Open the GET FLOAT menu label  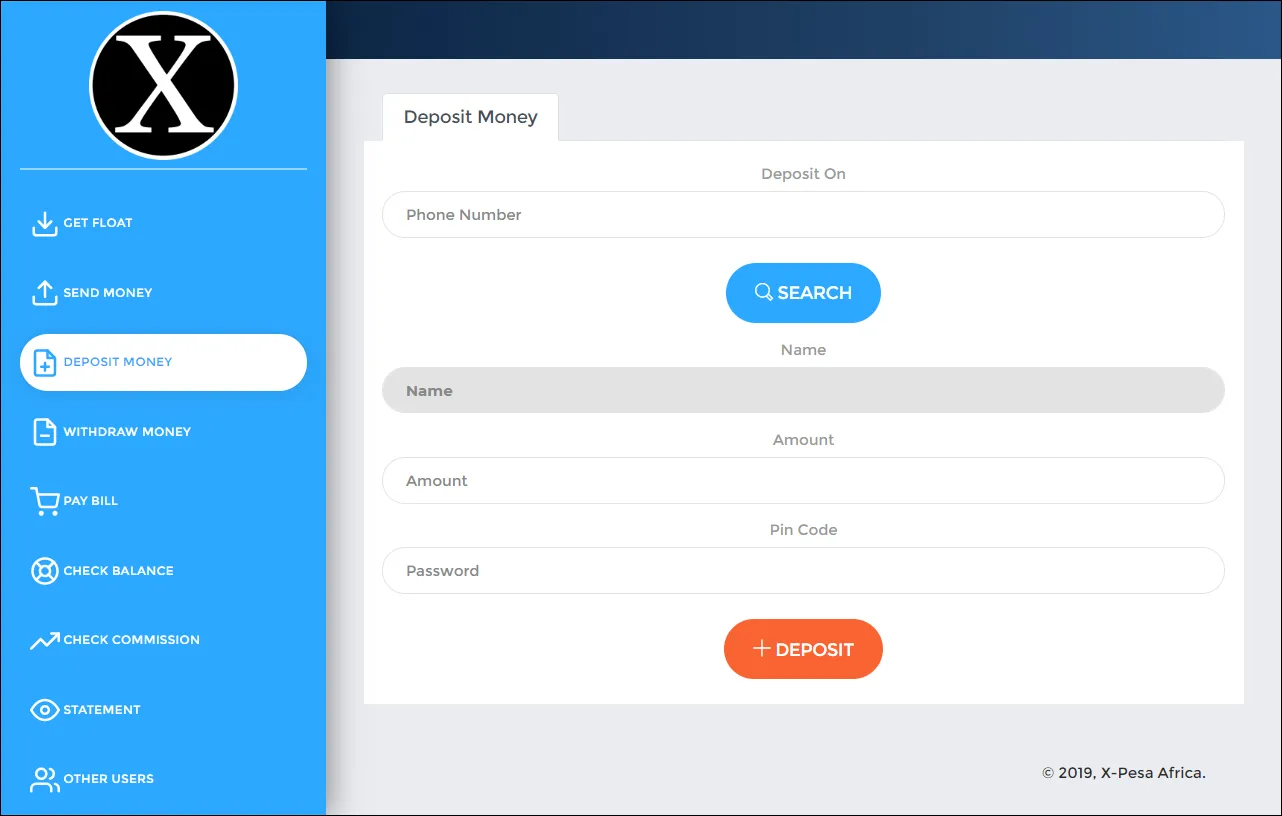(98, 223)
